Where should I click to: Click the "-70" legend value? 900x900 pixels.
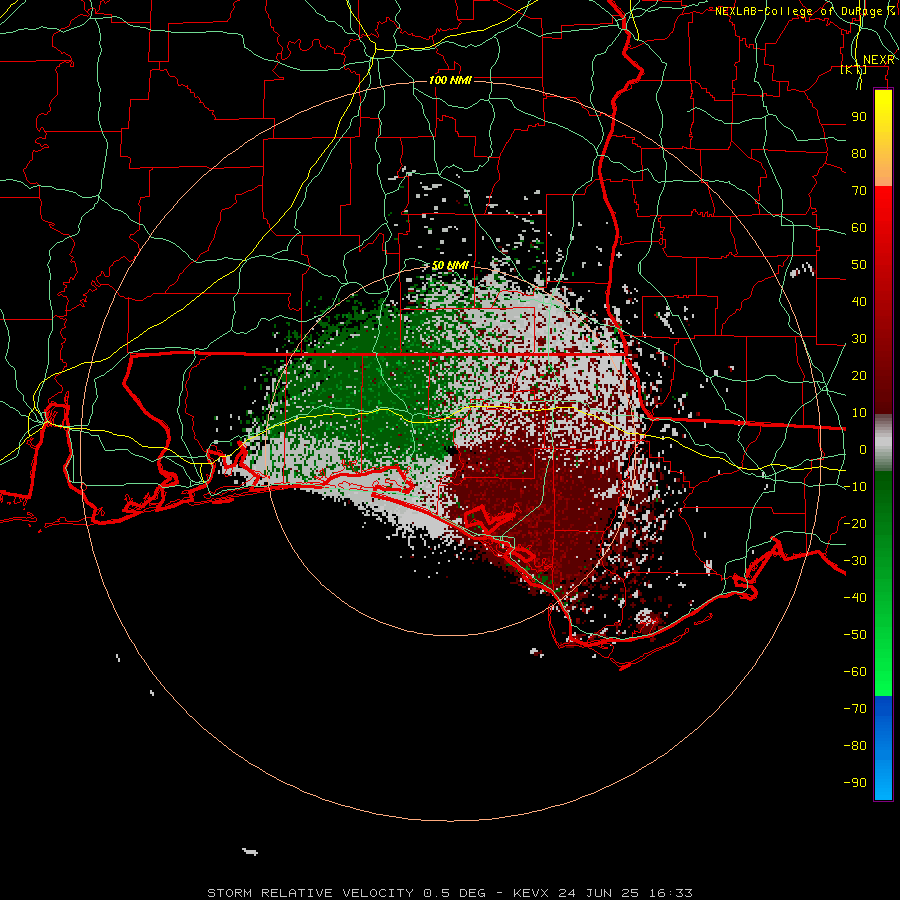pyautogui.click(x=855, y=708)
